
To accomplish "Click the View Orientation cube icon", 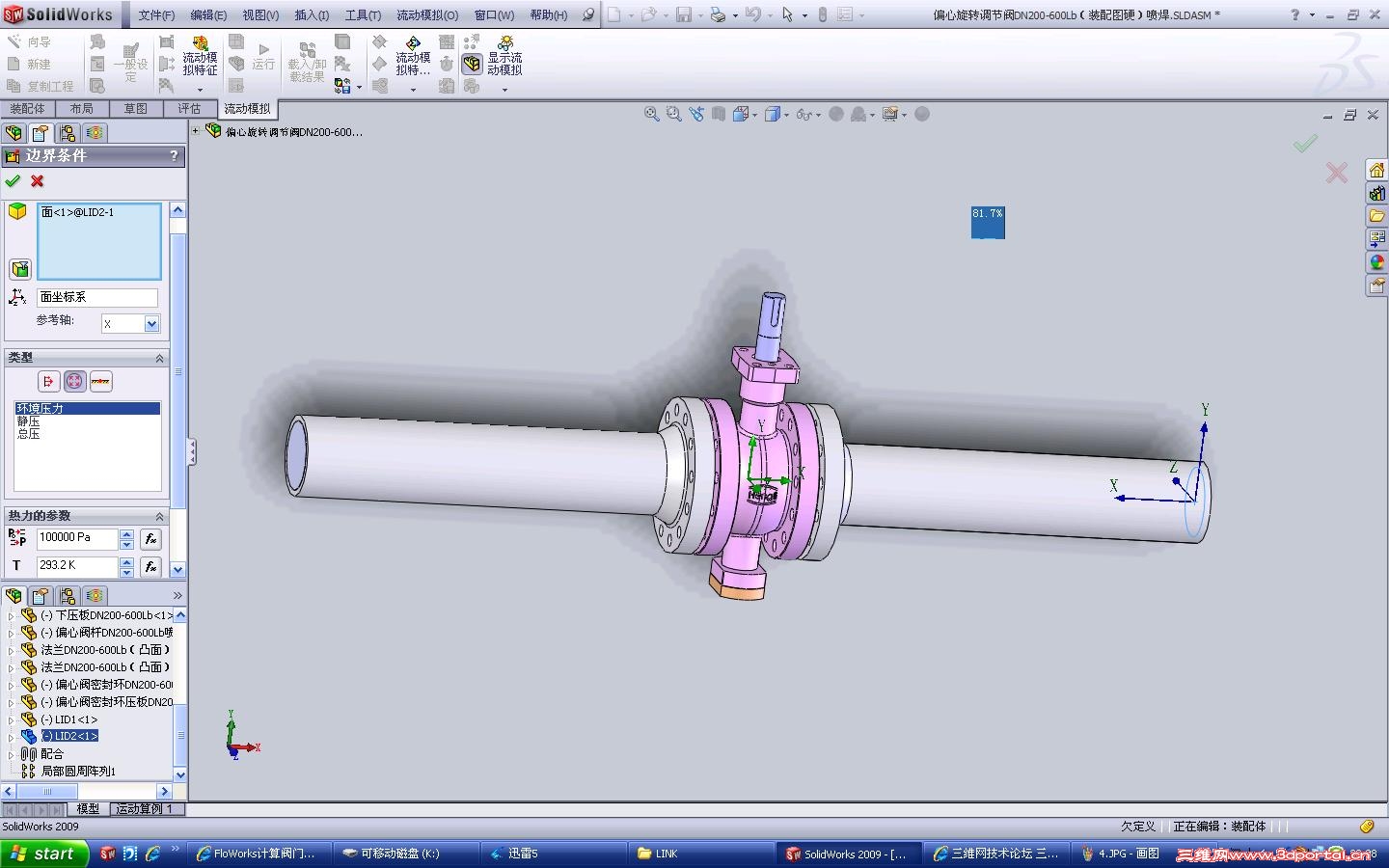I will click(741, 114).
